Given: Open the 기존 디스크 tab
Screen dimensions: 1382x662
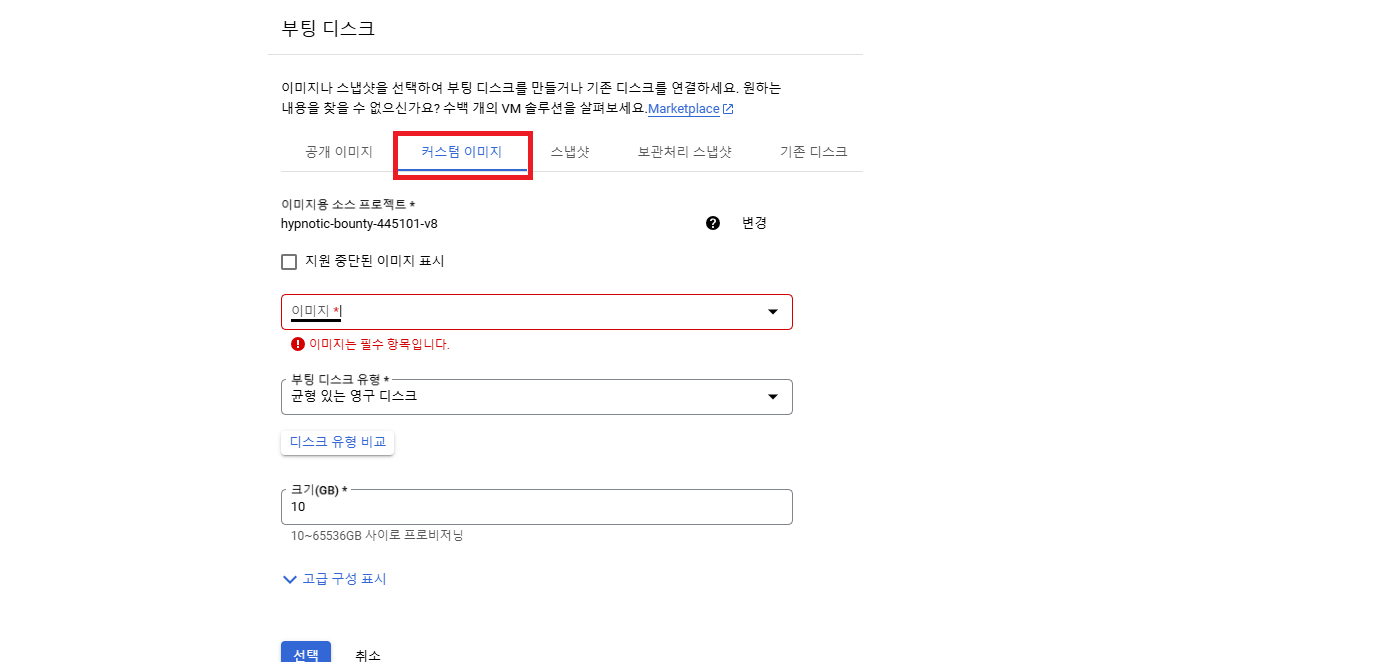Looking at the screenshot, I should click(x=813, y=152).
